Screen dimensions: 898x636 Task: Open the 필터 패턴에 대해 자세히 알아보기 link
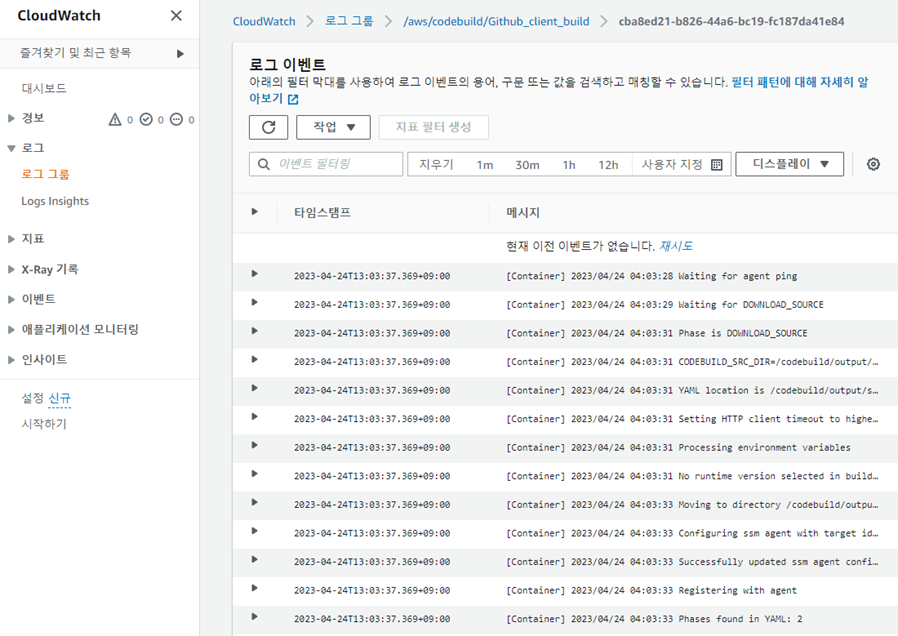799,82
